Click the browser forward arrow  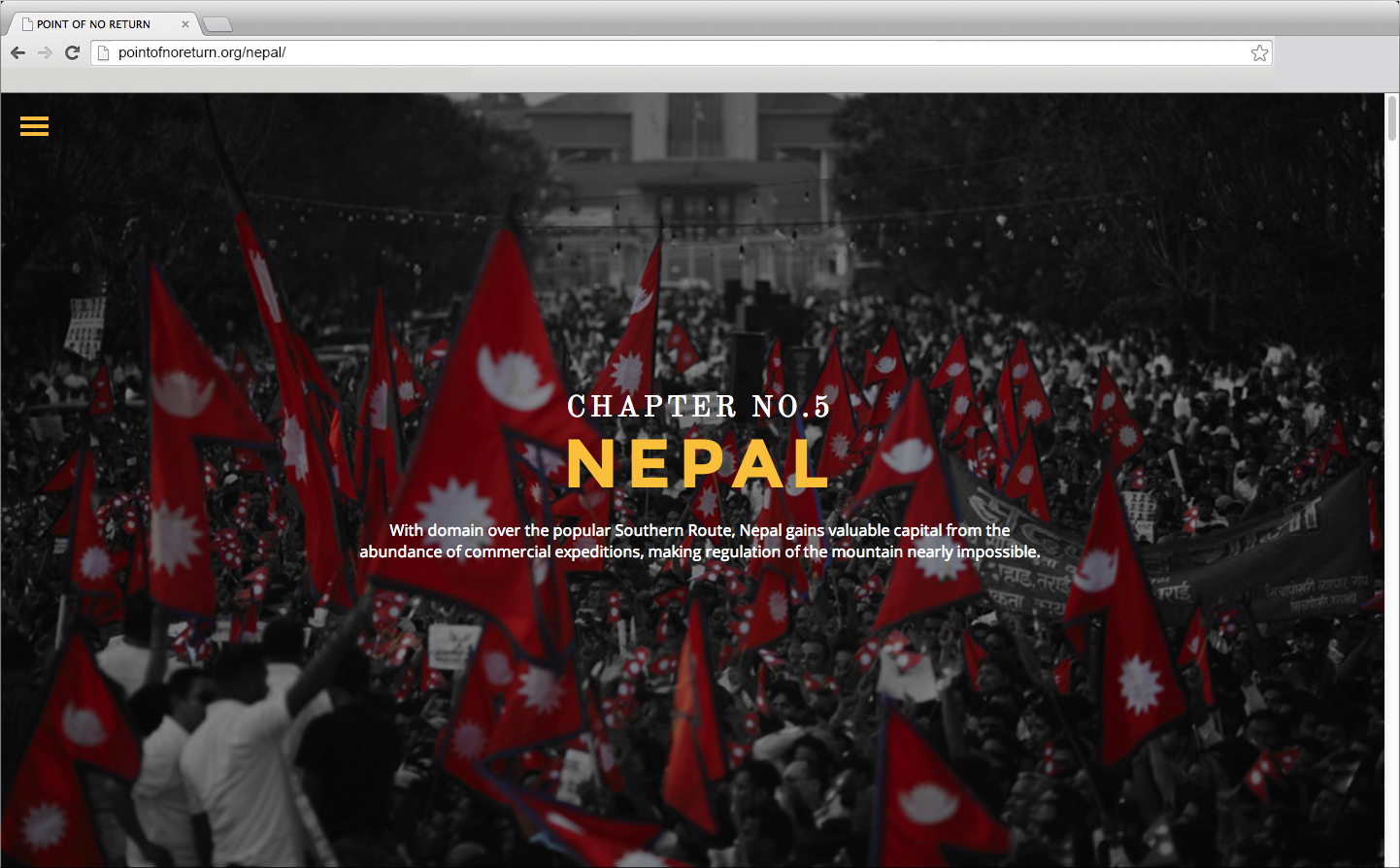tap(45, 52)
